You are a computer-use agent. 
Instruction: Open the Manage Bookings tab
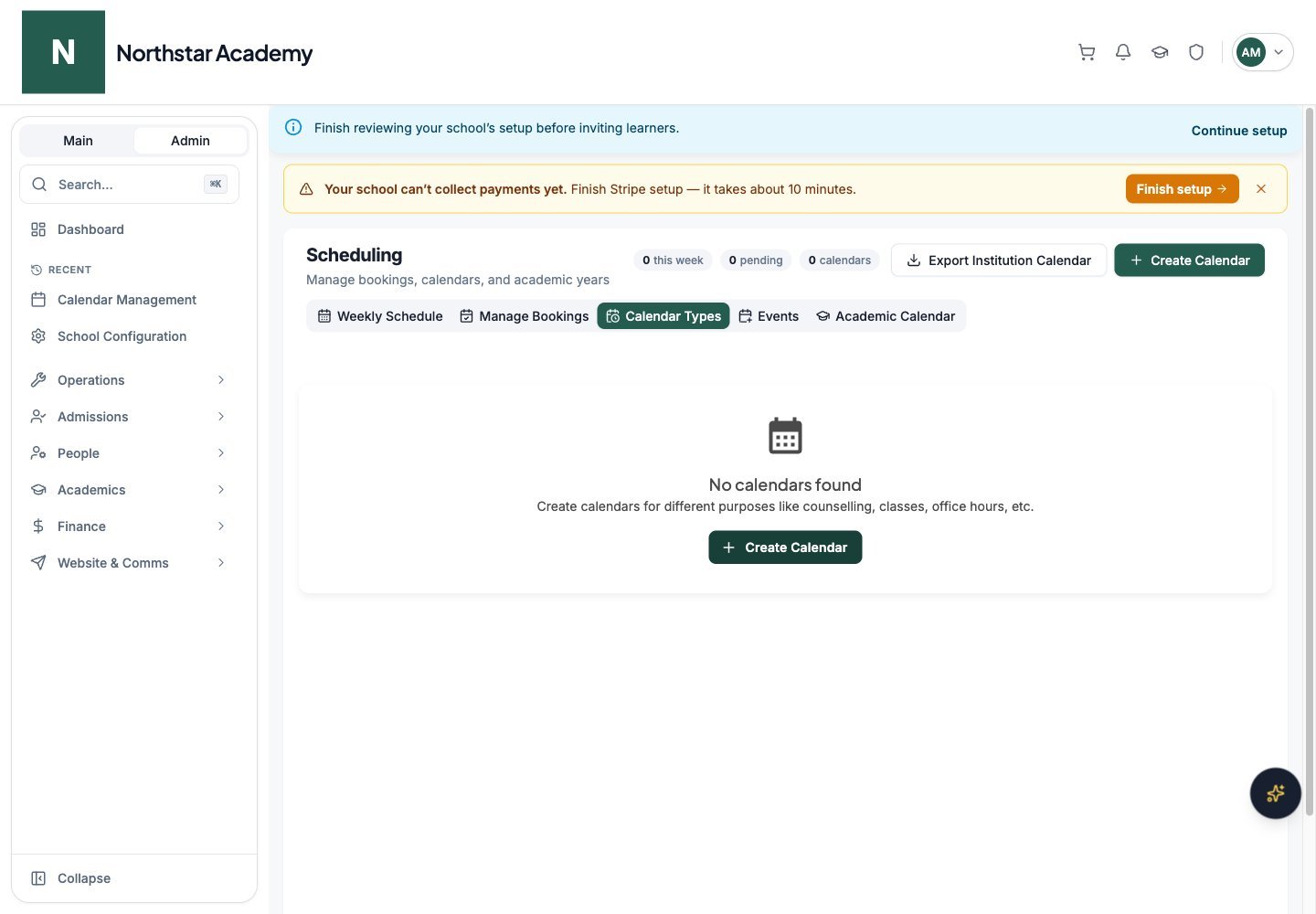(x=525, y=316)
